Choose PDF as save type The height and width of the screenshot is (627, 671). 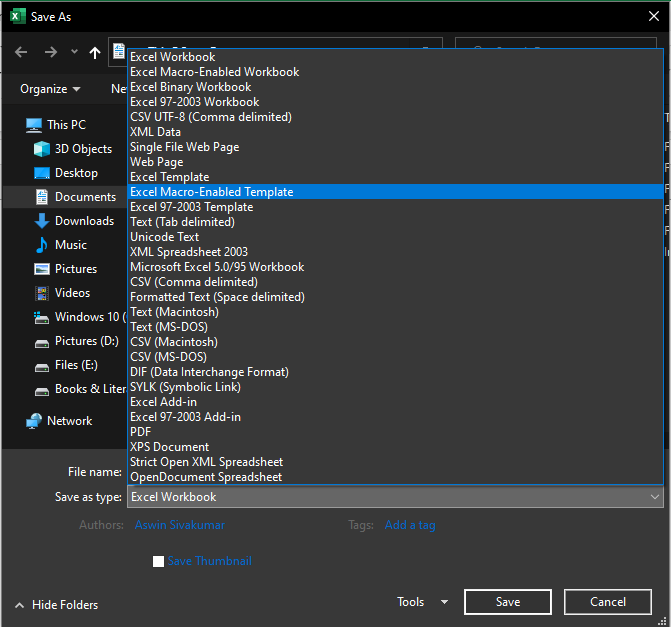click(395, 432)
